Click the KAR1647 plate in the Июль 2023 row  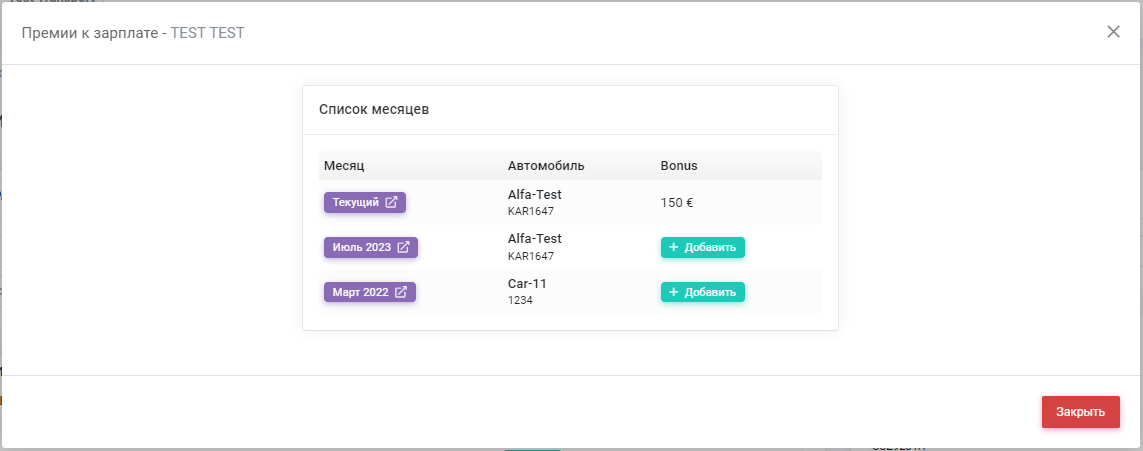coord(531,256)
